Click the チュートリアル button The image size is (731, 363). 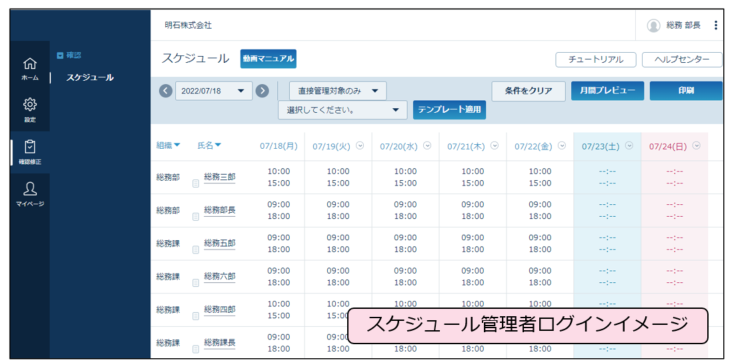(x=596, y=59)
